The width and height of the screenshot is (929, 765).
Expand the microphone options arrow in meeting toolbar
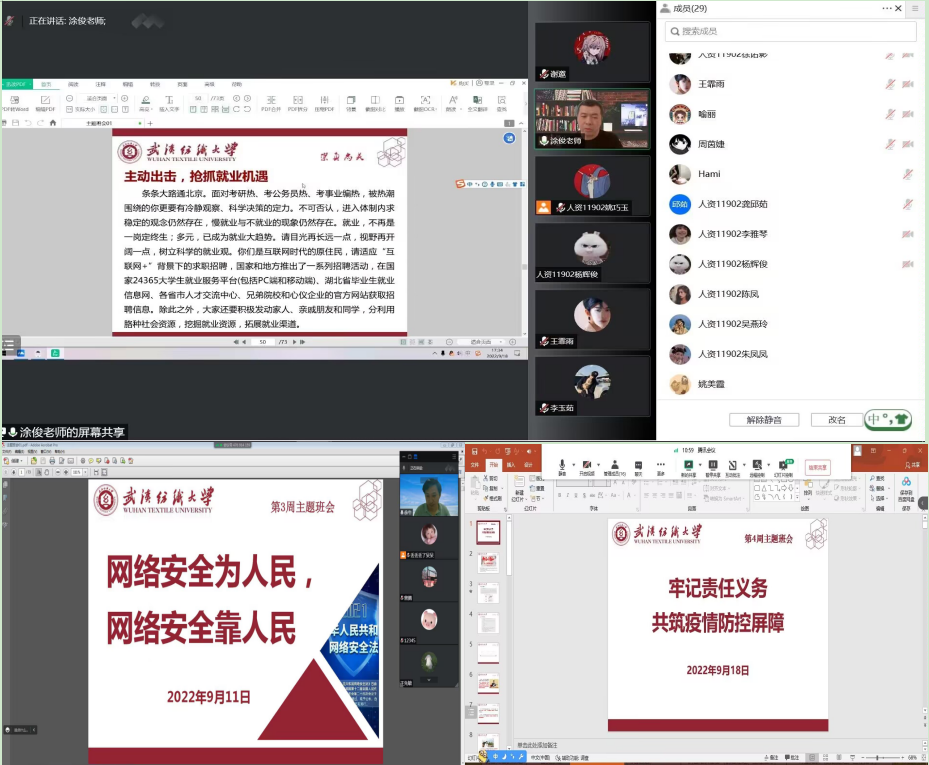click(x=573, y=464)
